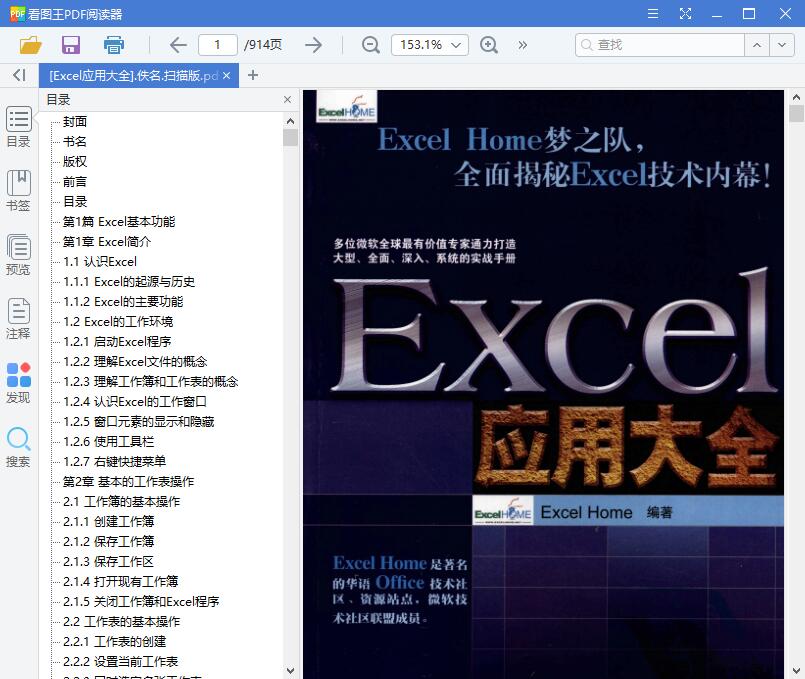This screenshot has height=679, width=805.
Task: Open the 预览 thumbnails panel
Action: (18, 255)
